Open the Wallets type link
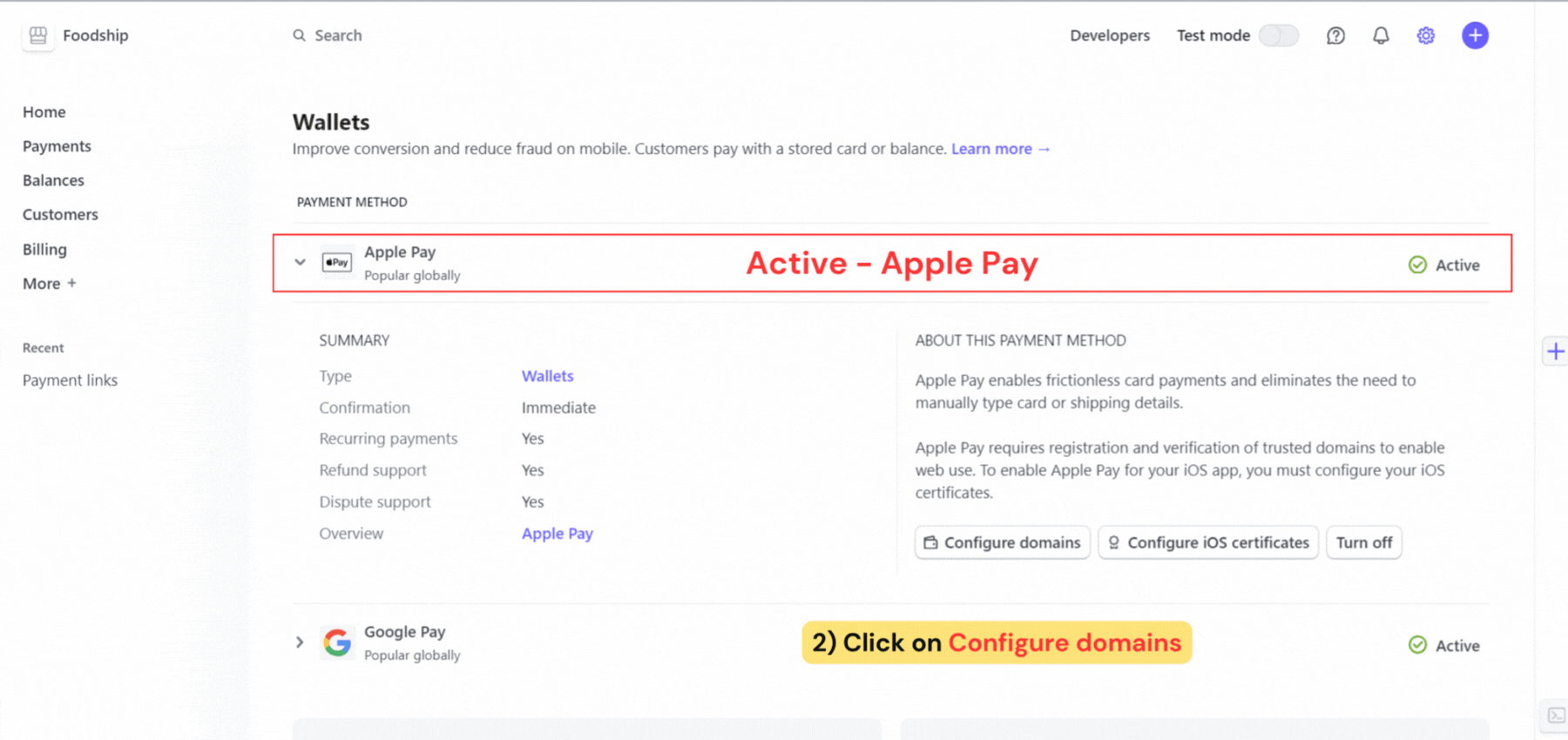This screenshot has height=740, width=1568. tap(547, 376)
